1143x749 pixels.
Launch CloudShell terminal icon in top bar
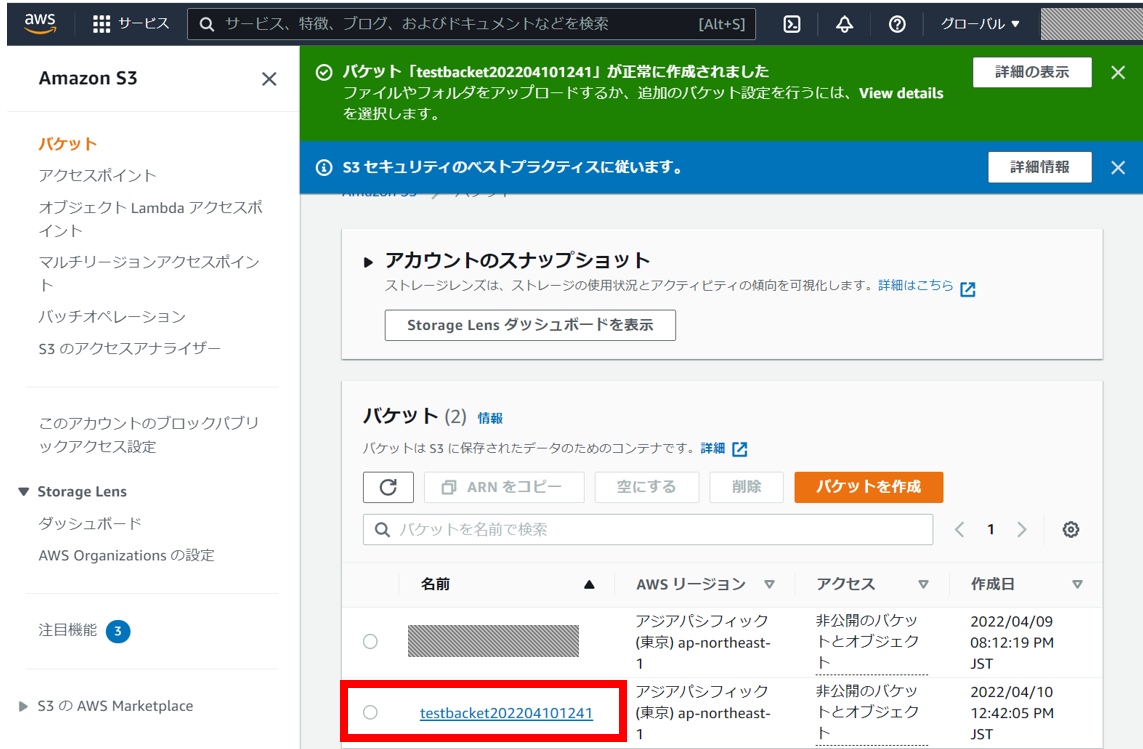pyautogui.click(x=792, y=24)
